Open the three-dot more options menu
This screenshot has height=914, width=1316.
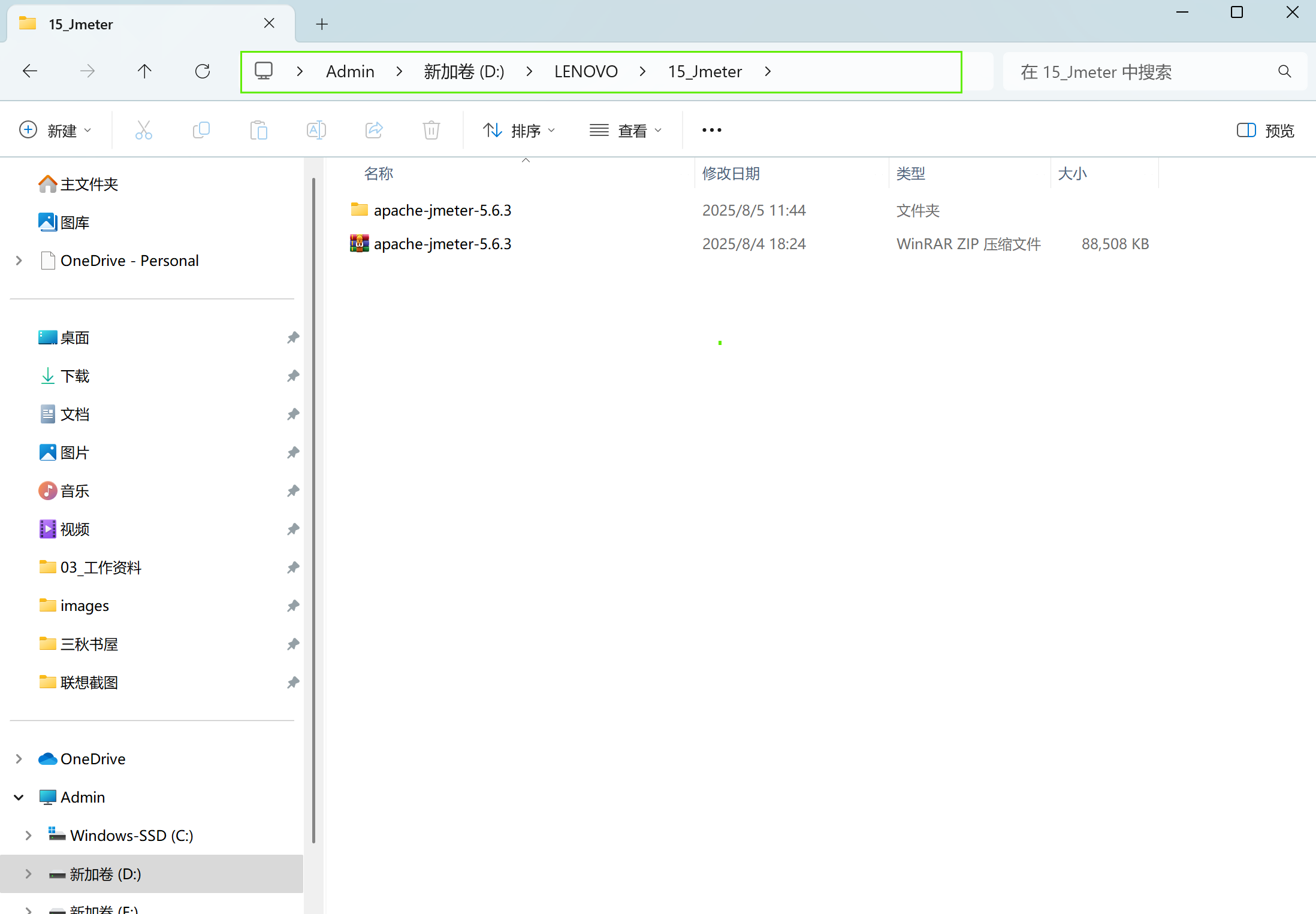[x=712, y=130]
